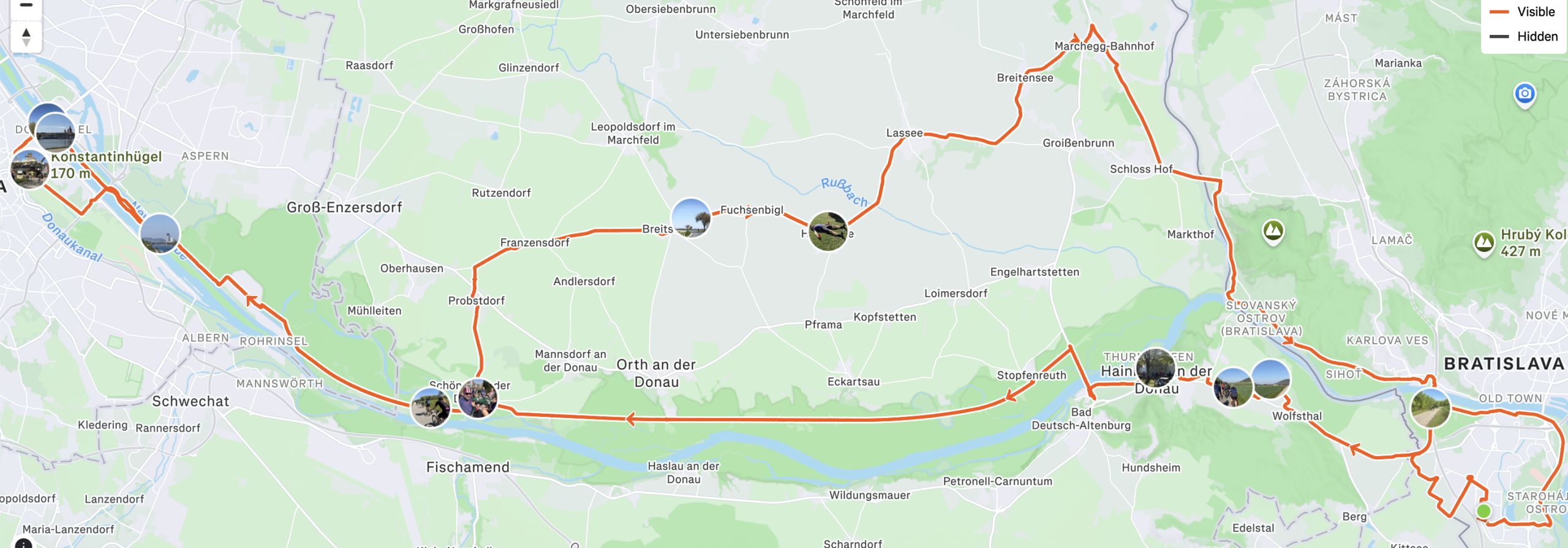1568x548 pixels.
Task: Open the photo thumbnail near Fuchsenbigl
Action: 827,232
